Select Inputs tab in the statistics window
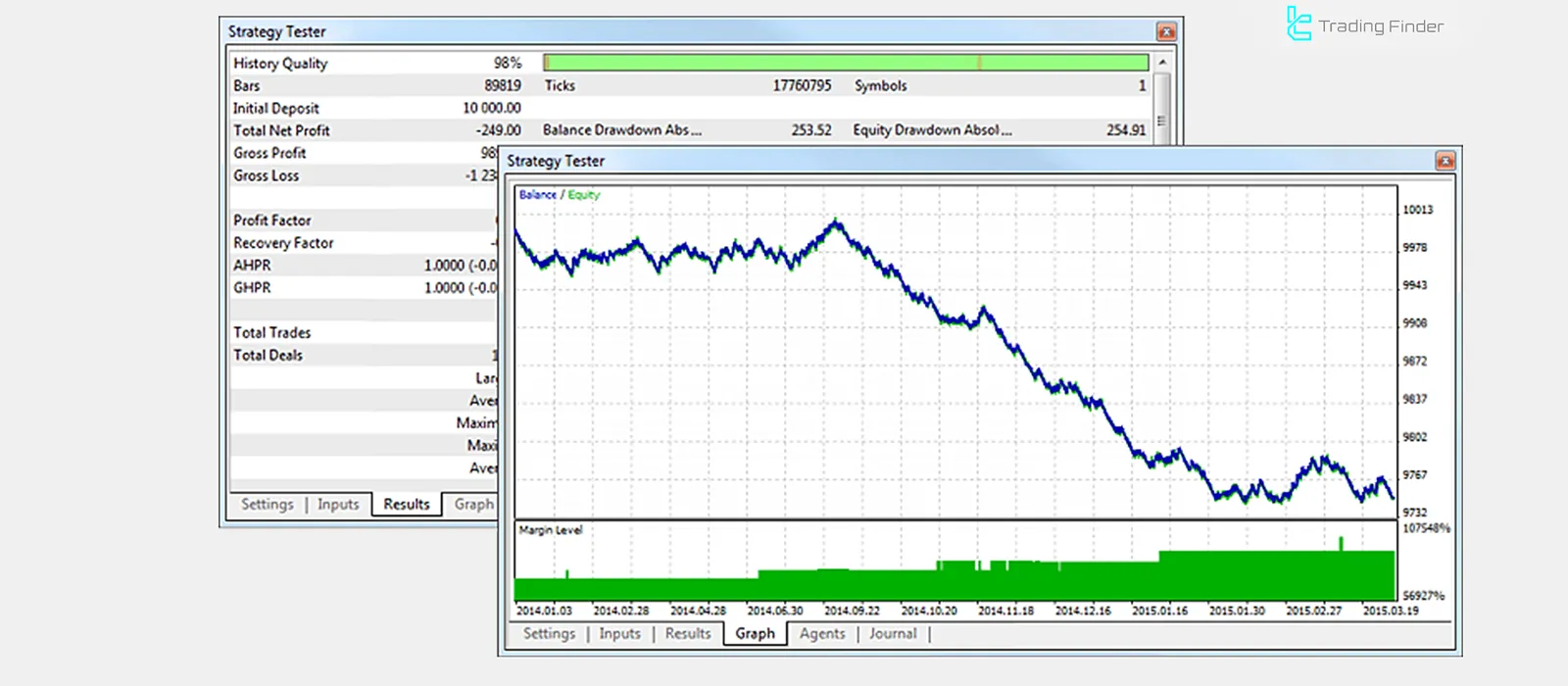The width and height of the screenshot is (1568, 686). tap(338, 505)
